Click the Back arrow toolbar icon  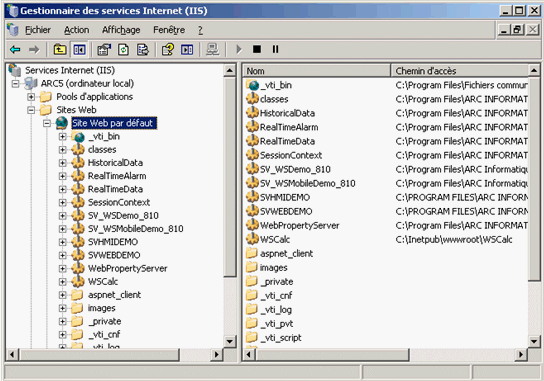point(15,50)
